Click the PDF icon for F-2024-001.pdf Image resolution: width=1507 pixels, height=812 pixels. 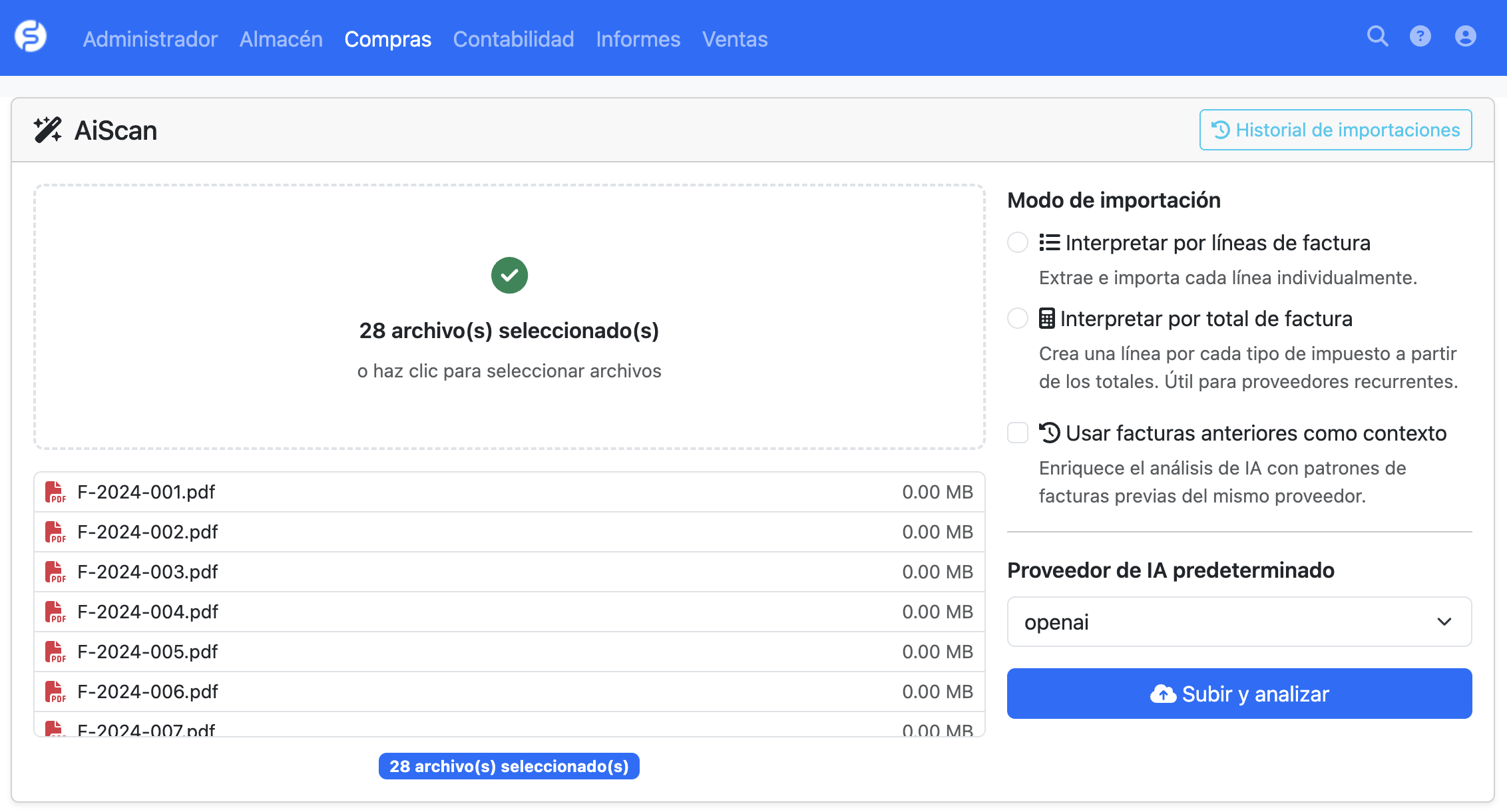(x=55, y=492)
